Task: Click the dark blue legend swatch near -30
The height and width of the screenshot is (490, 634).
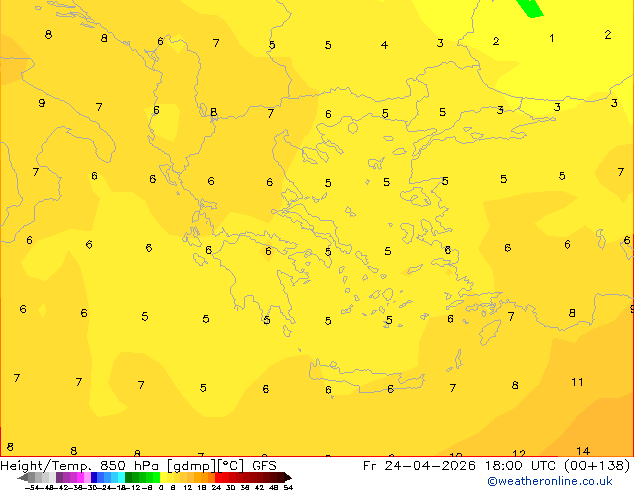Action: tap(94, 477)
